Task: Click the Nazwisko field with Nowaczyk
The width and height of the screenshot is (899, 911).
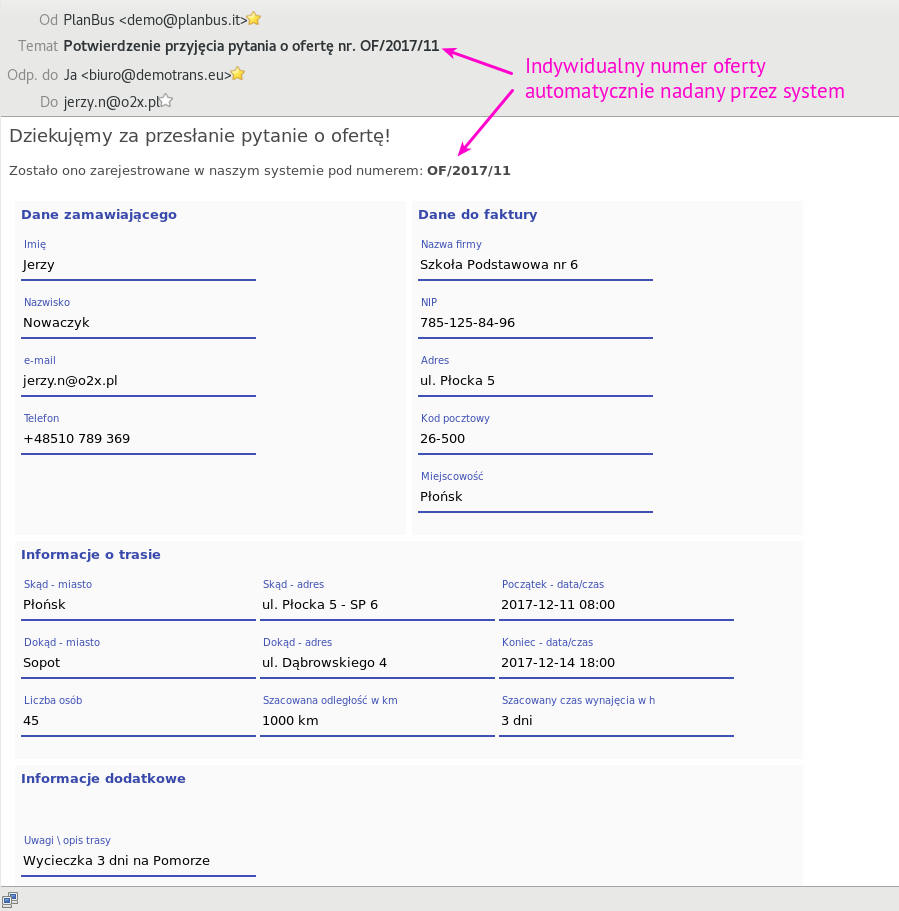Action: click(138, 323)
